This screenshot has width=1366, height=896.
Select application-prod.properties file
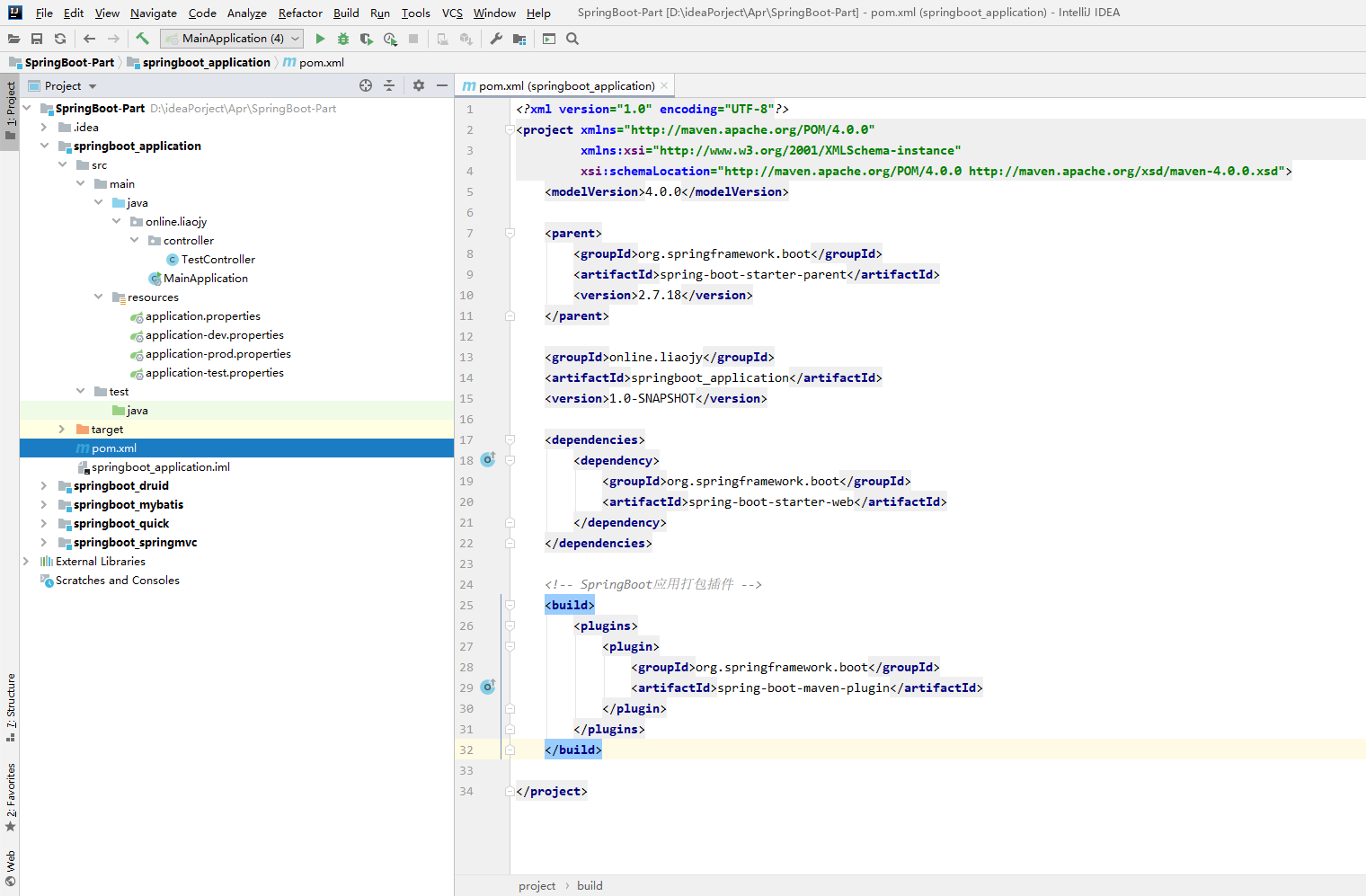(x=218, y=353)
